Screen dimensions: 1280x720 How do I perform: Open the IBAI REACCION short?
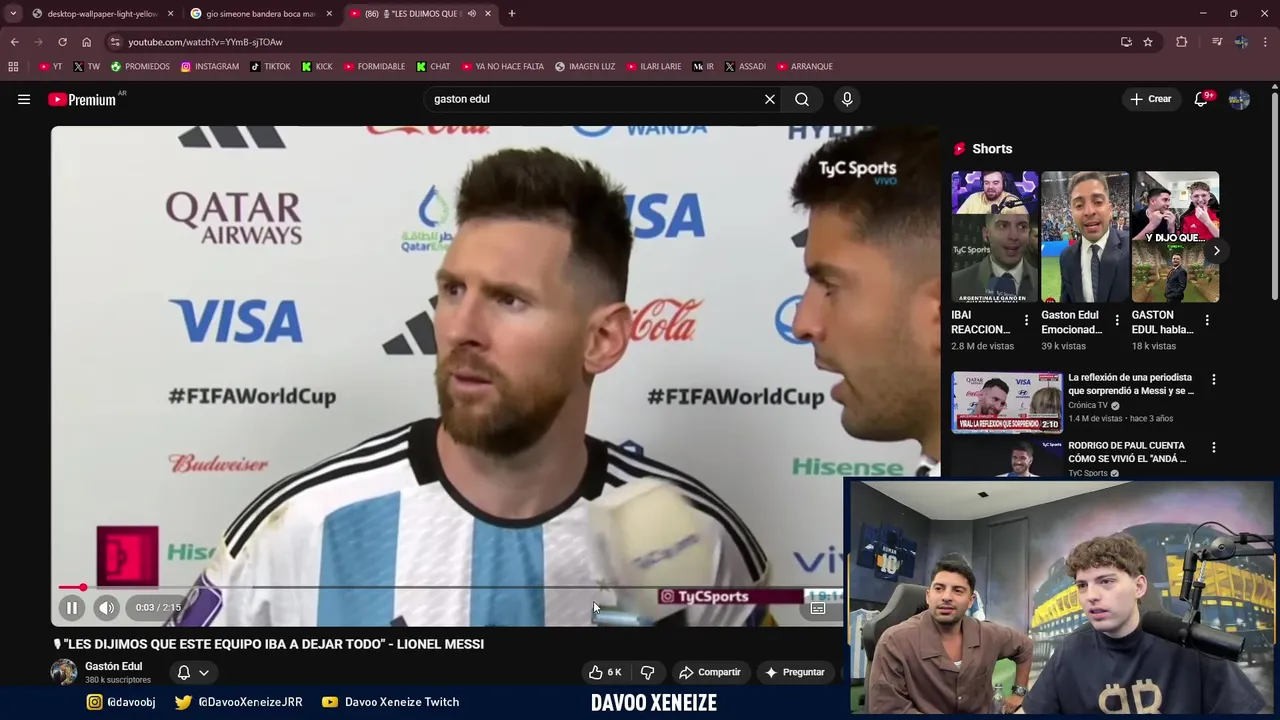pyautogui.click(x=995, y=236)
